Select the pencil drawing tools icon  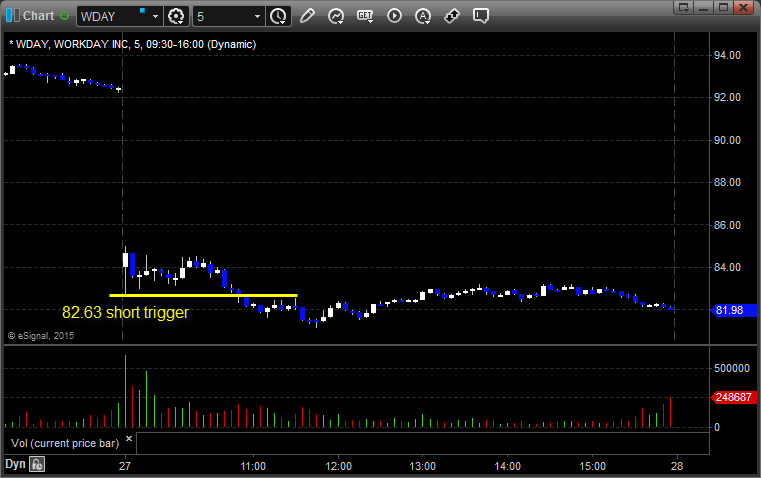coord(307,16)
